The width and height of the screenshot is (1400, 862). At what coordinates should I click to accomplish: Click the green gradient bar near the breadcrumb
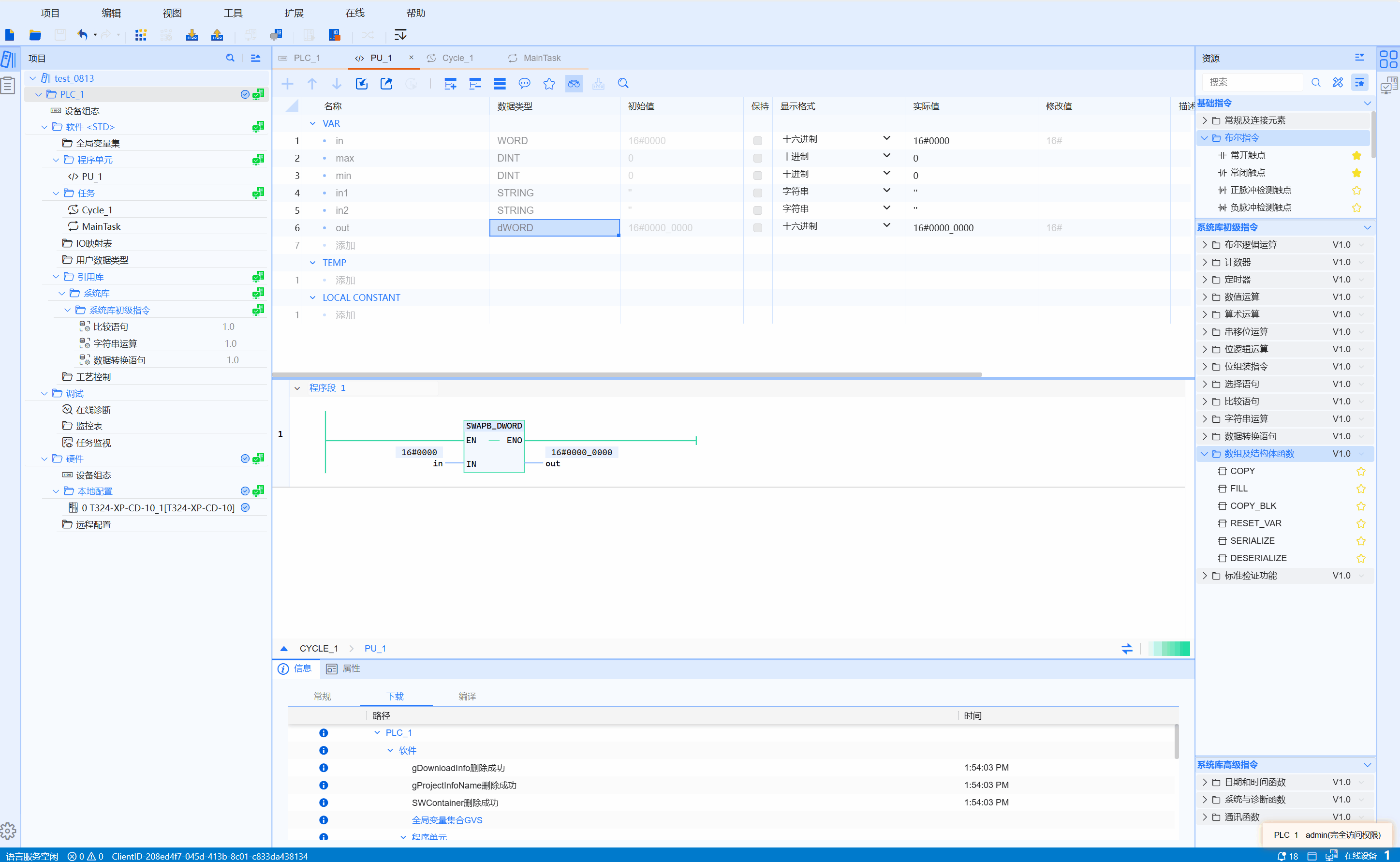click(x=1169, y=649)
